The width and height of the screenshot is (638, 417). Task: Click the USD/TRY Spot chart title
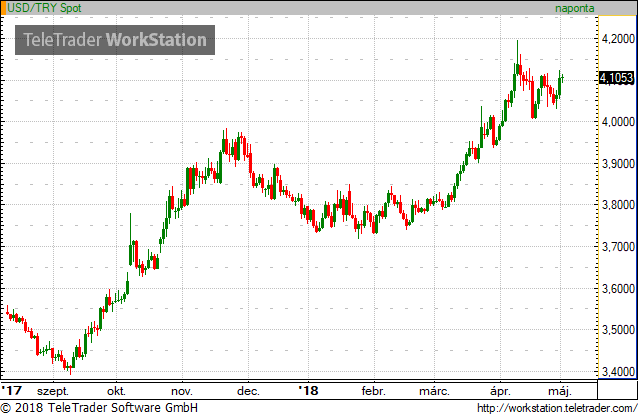click(44, 8)
